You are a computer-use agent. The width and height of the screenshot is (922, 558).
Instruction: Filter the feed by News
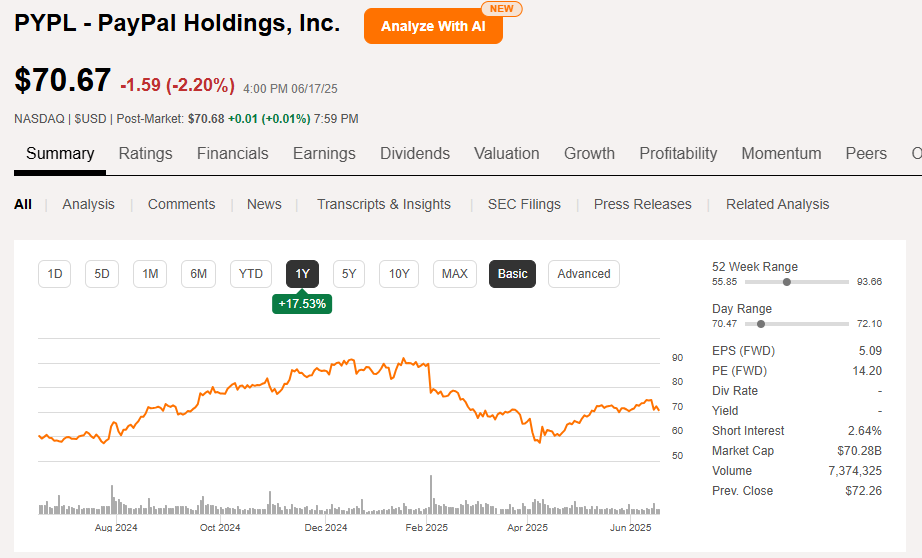(264, 204)
